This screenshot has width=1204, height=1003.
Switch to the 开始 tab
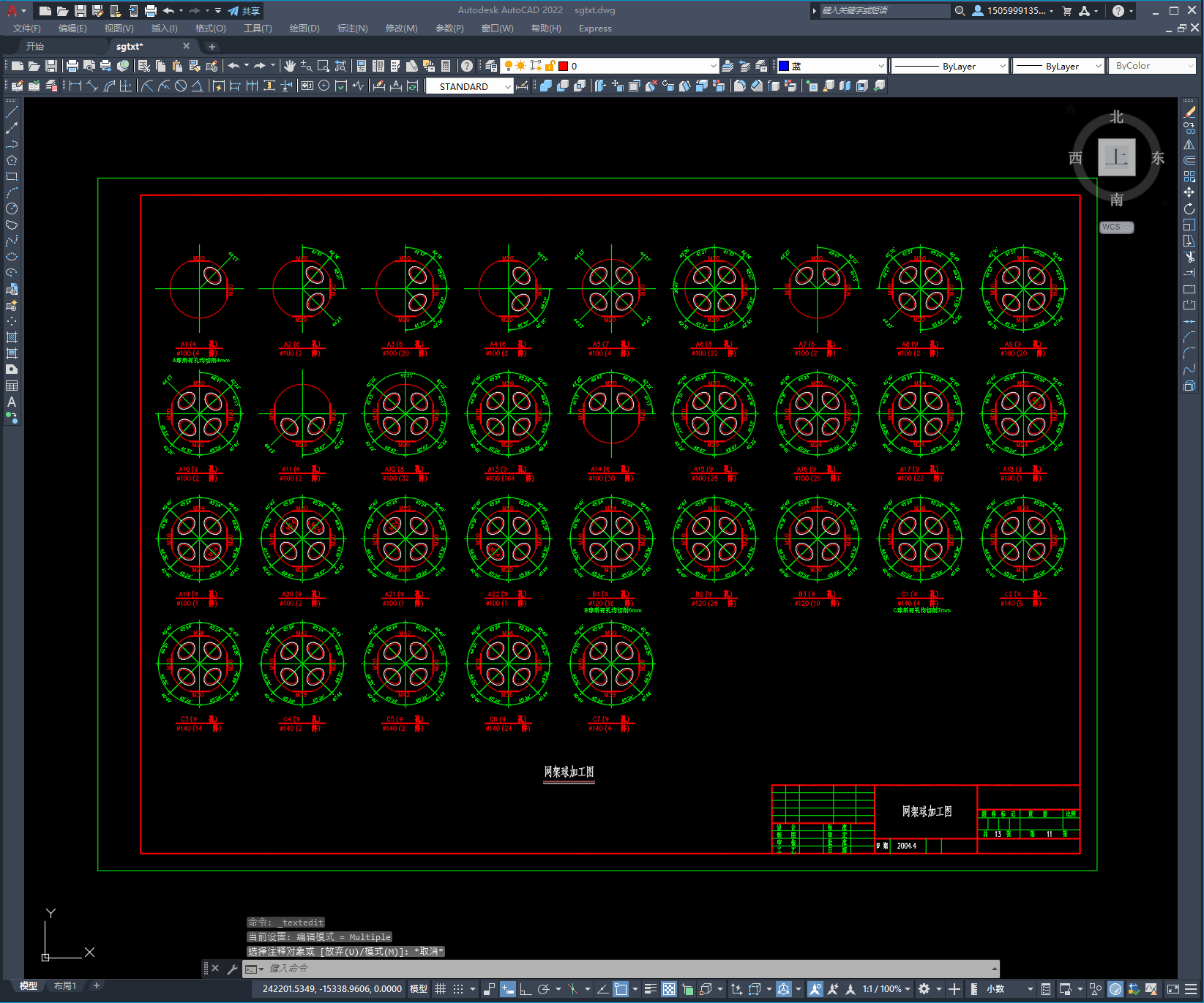point(35,46)
